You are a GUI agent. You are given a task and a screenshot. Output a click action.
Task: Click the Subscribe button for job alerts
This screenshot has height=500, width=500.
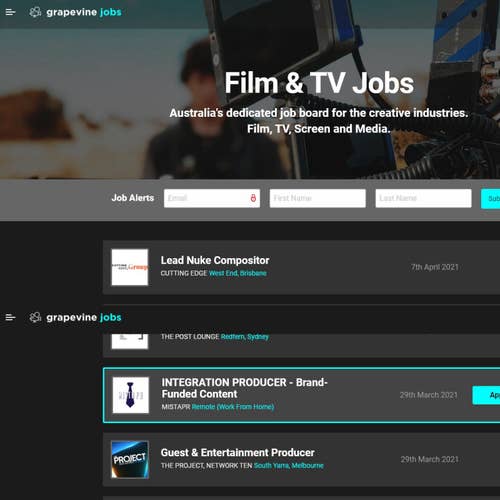[x=490, y=199]
